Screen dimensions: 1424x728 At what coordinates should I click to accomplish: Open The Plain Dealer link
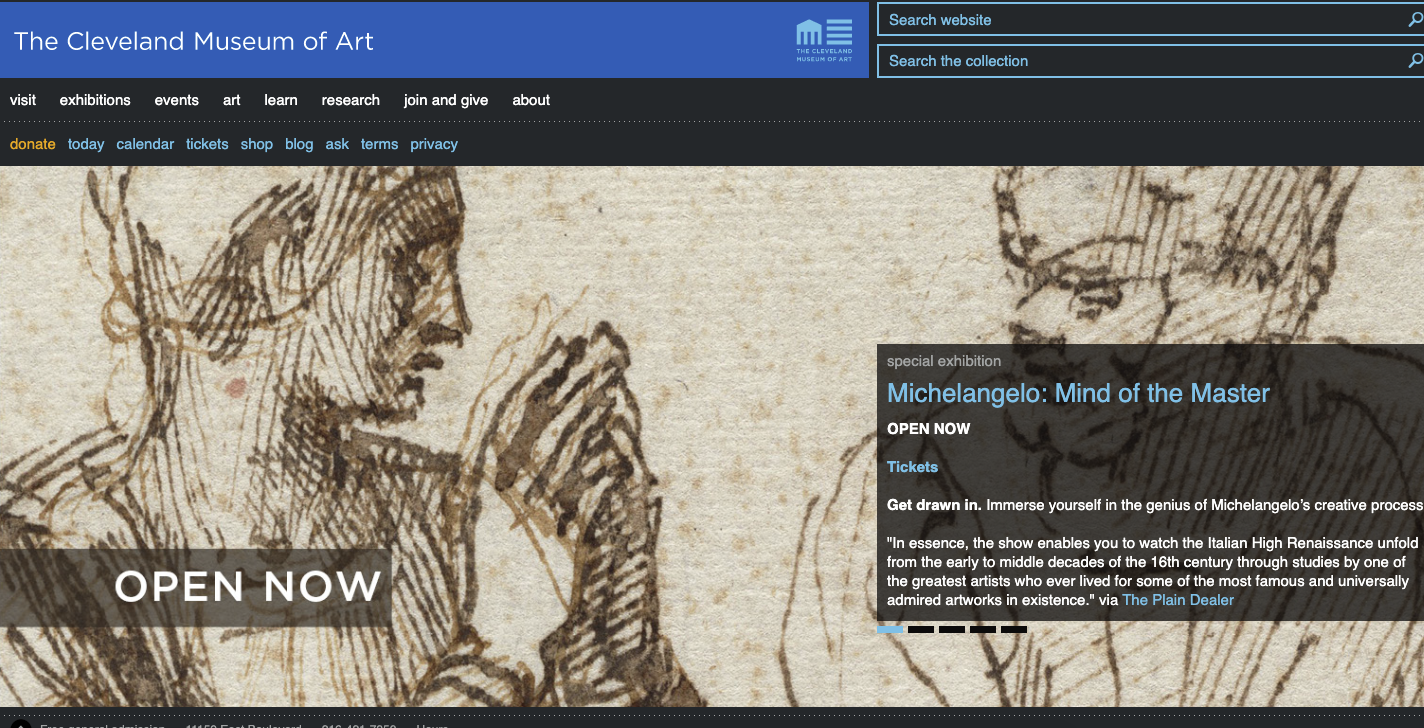click(1178, 600)
